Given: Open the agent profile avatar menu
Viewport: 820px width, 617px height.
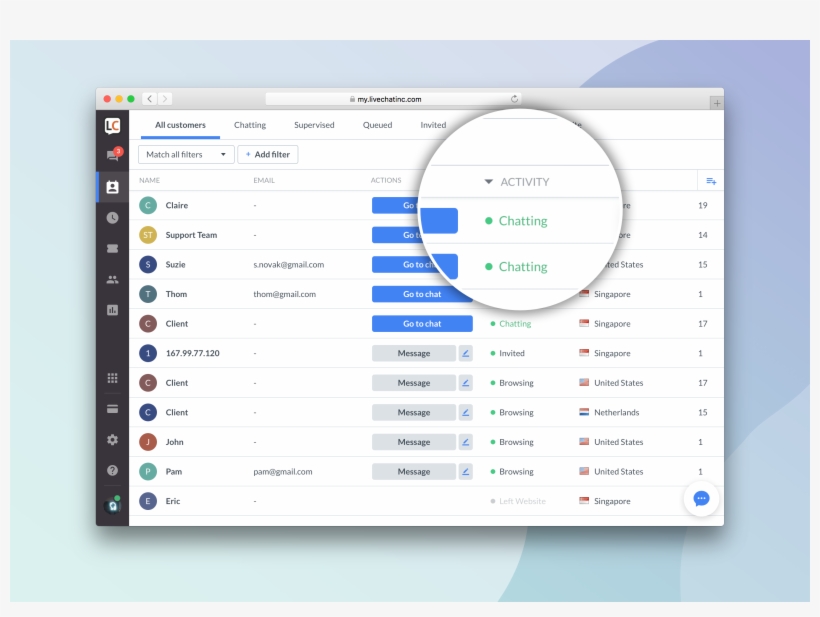Looking at the screenshot, I should (113, 505).
